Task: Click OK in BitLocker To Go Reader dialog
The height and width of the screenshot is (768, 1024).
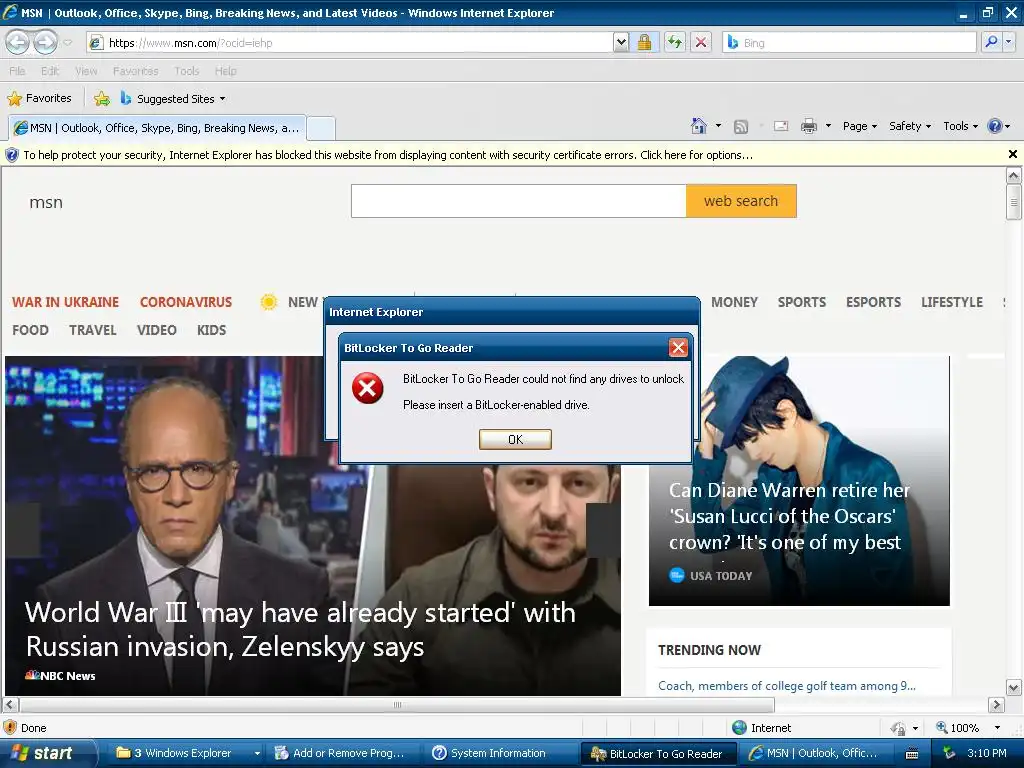Action: click(x=515, y=440)
